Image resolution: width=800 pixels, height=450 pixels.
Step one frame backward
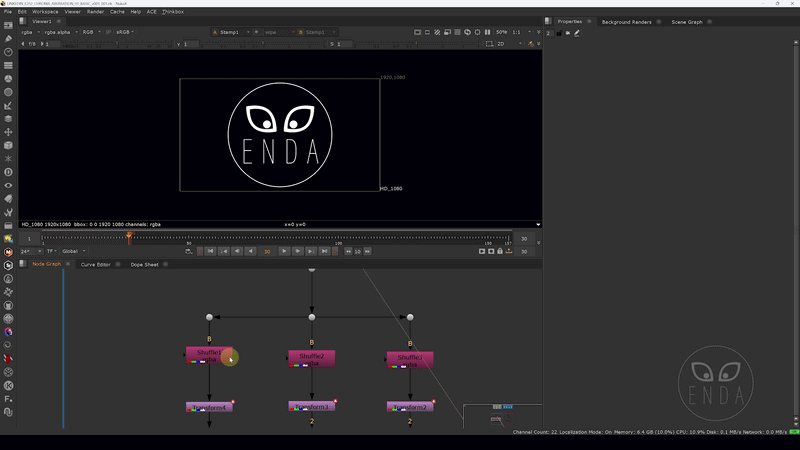tap(237, 251)
